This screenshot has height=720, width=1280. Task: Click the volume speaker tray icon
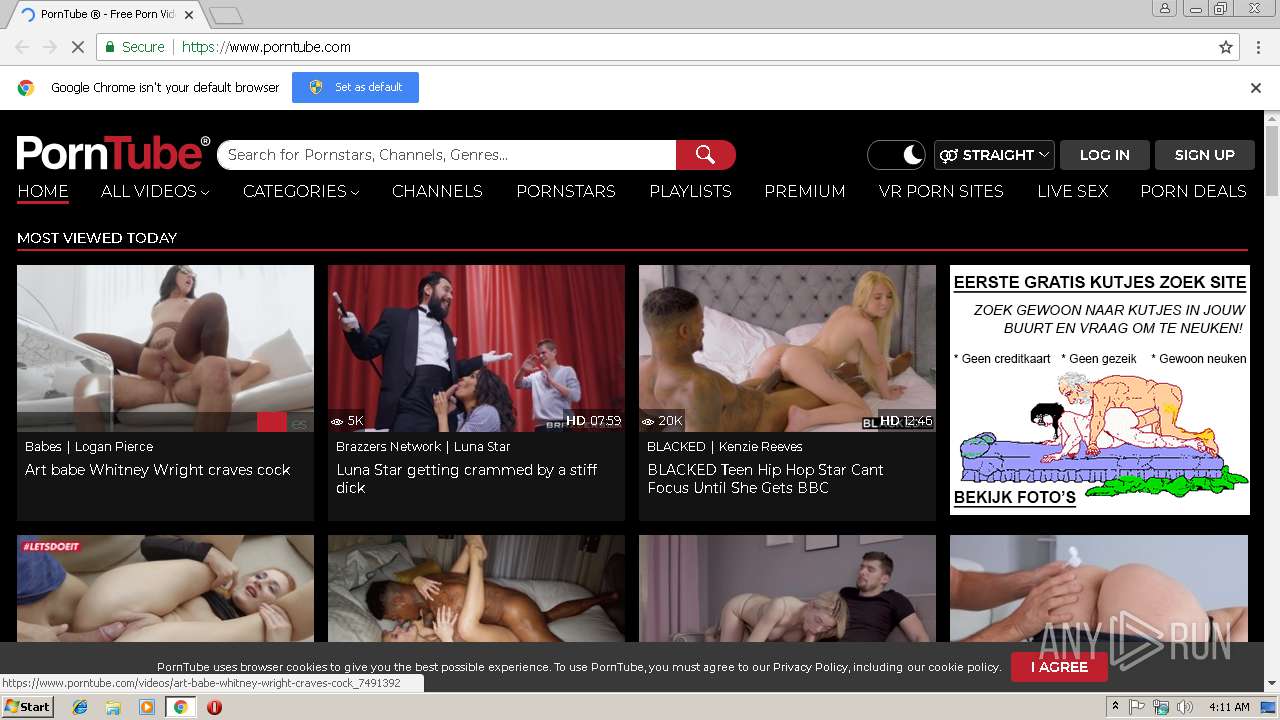(1185, 707)
